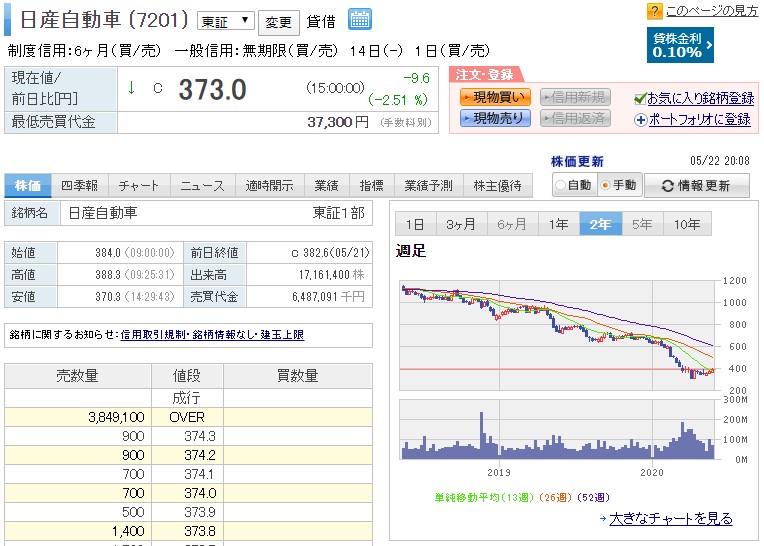Switch to the 指標 tab
The image size is (764, 546).
point(372,186)
